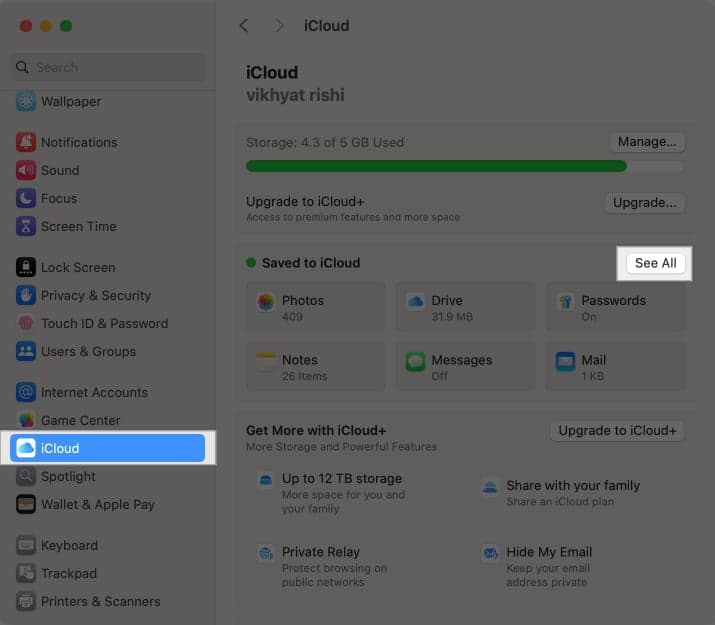Click the Sound speaker icon

[26, 170]
